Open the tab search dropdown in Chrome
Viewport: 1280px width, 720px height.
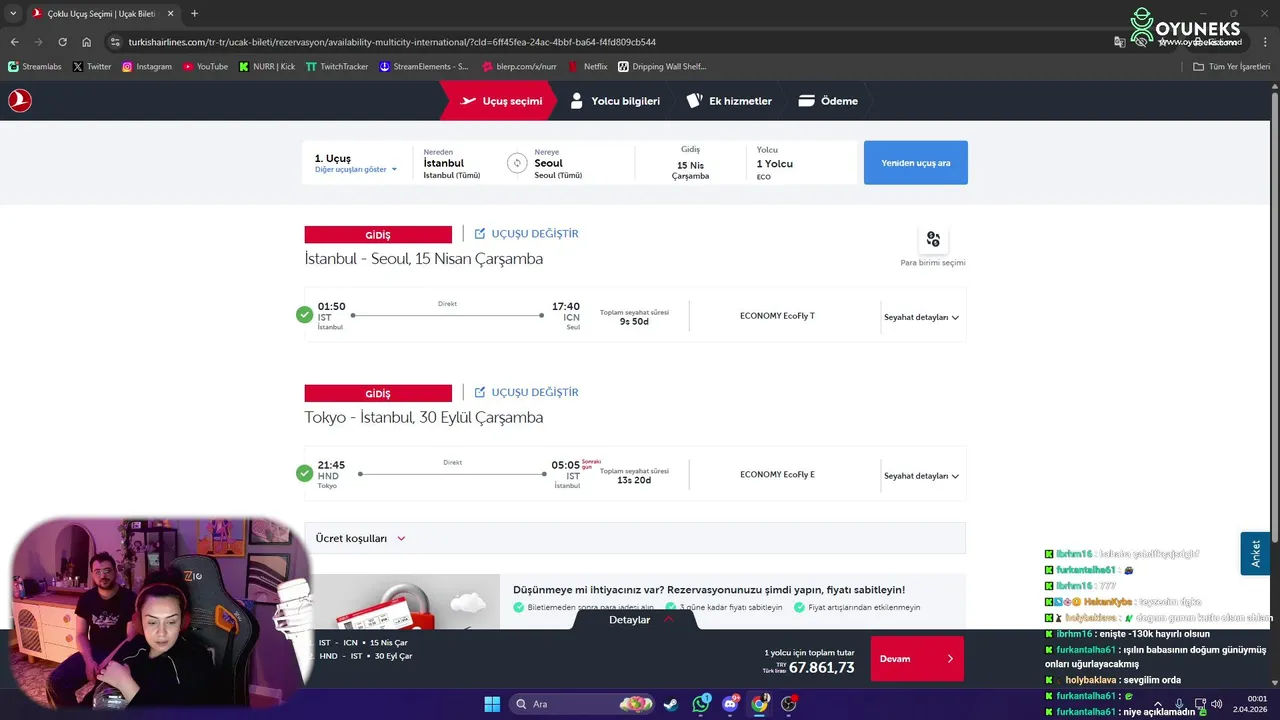click(x=13, y=14)
